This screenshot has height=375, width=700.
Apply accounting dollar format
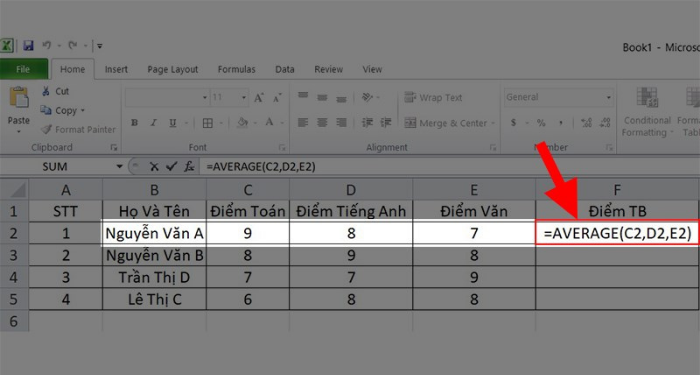click(x=514, y=122)
